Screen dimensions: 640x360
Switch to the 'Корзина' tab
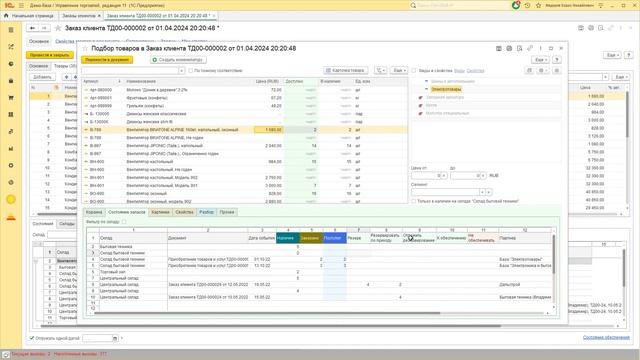[x=94, y=212]
